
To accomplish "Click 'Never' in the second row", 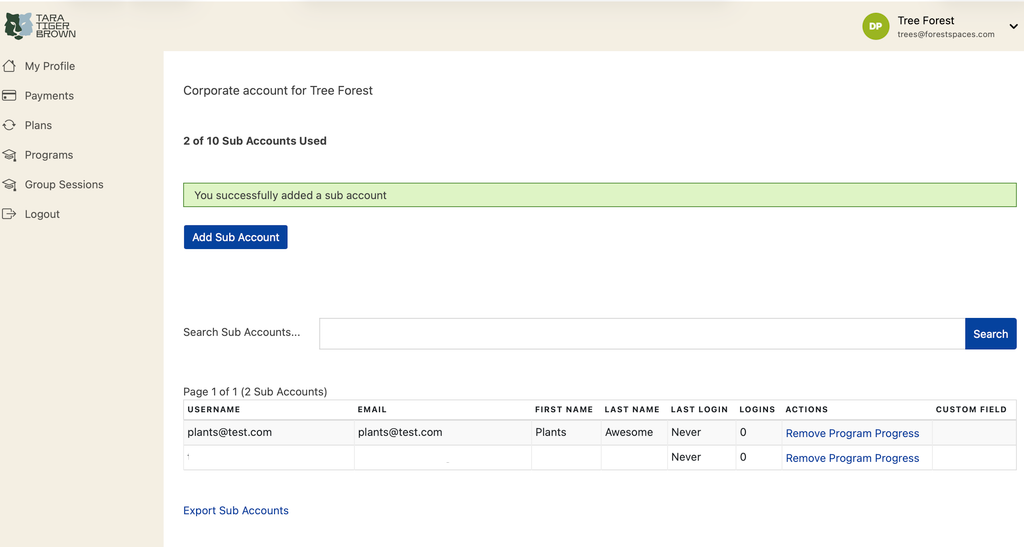I will pos(686,457).
